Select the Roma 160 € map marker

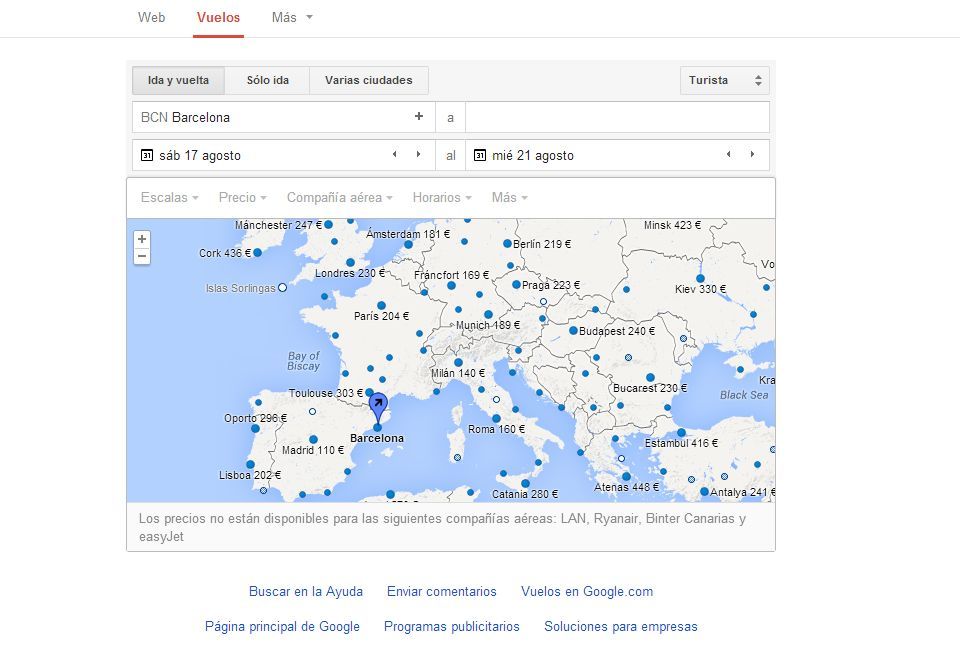click(x=496, y=419)
